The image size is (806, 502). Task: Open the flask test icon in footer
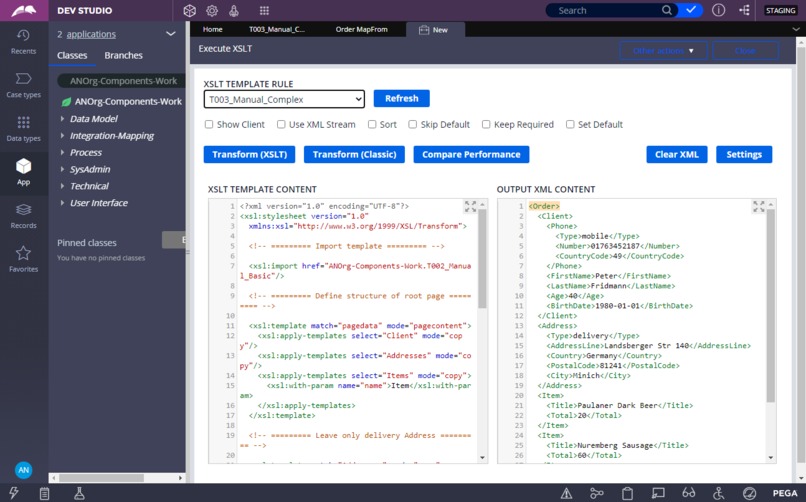[79, 493]
